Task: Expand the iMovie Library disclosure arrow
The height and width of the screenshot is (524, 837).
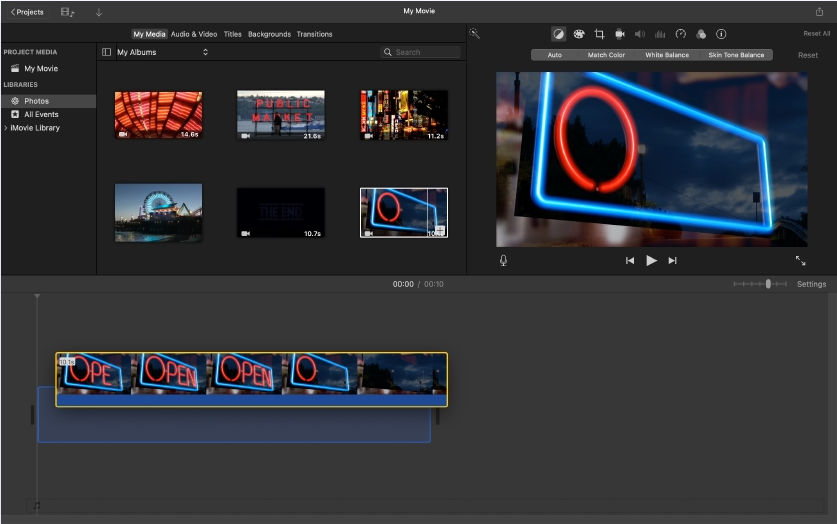Action: [5, 128]
